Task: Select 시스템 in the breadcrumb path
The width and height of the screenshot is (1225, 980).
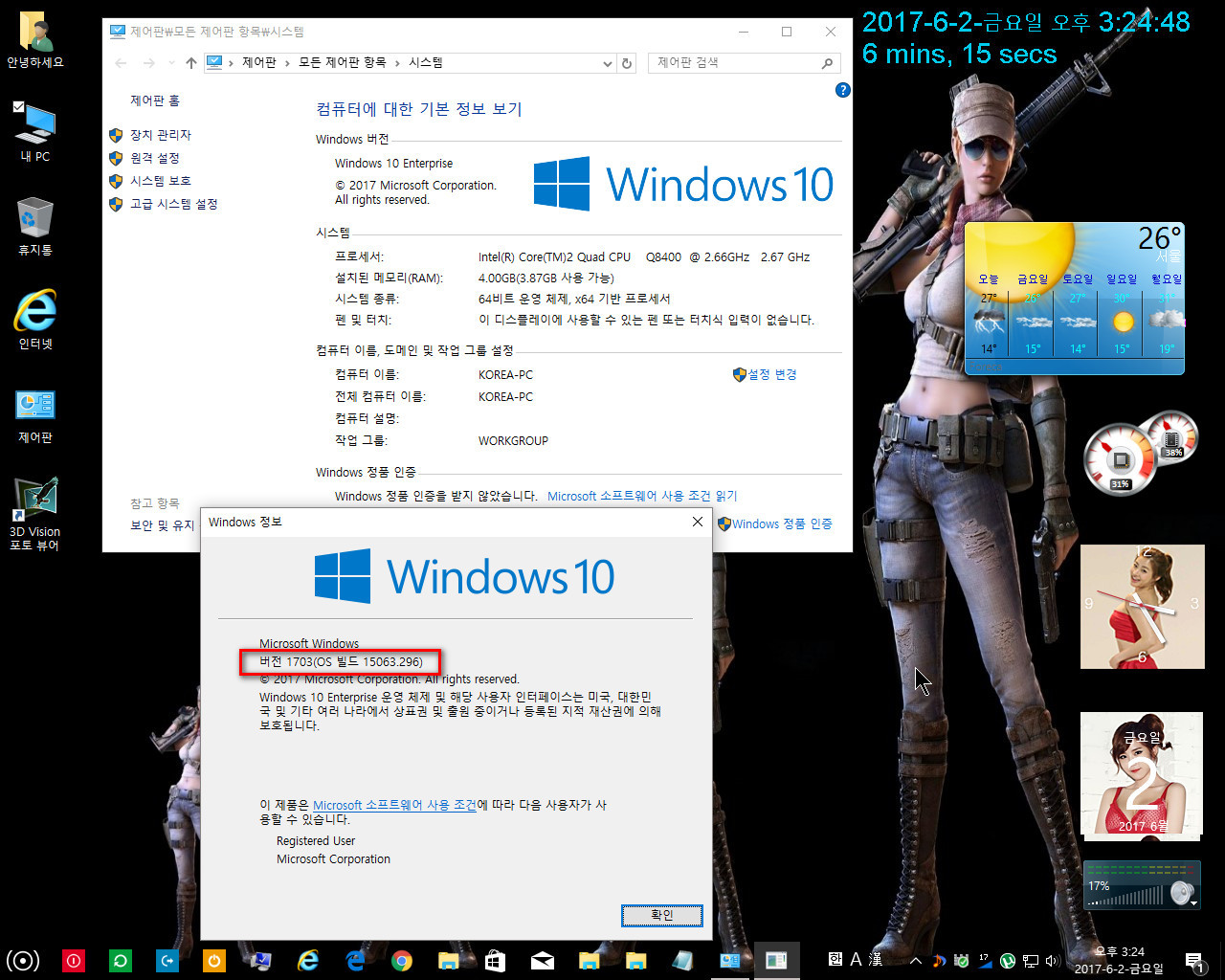Action: (x=426, y=63)
